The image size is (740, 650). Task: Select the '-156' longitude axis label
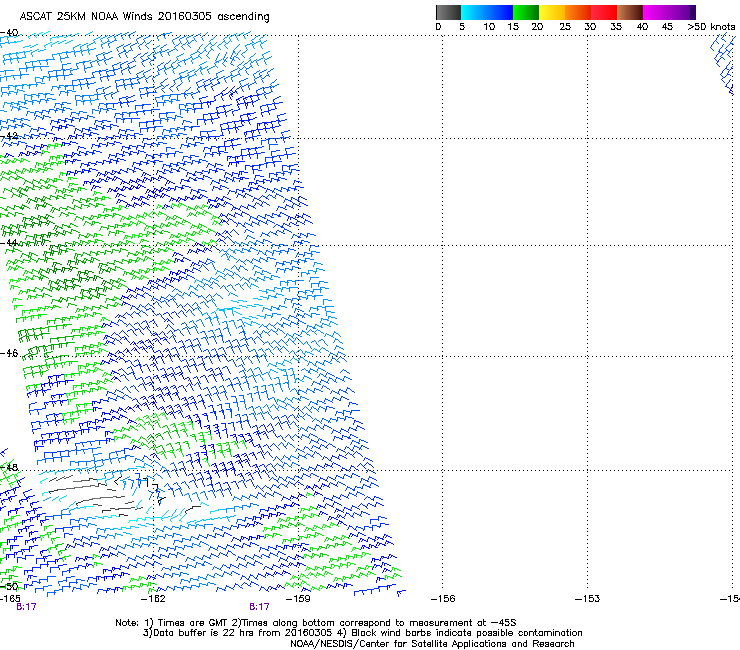[x=443, y=599]
